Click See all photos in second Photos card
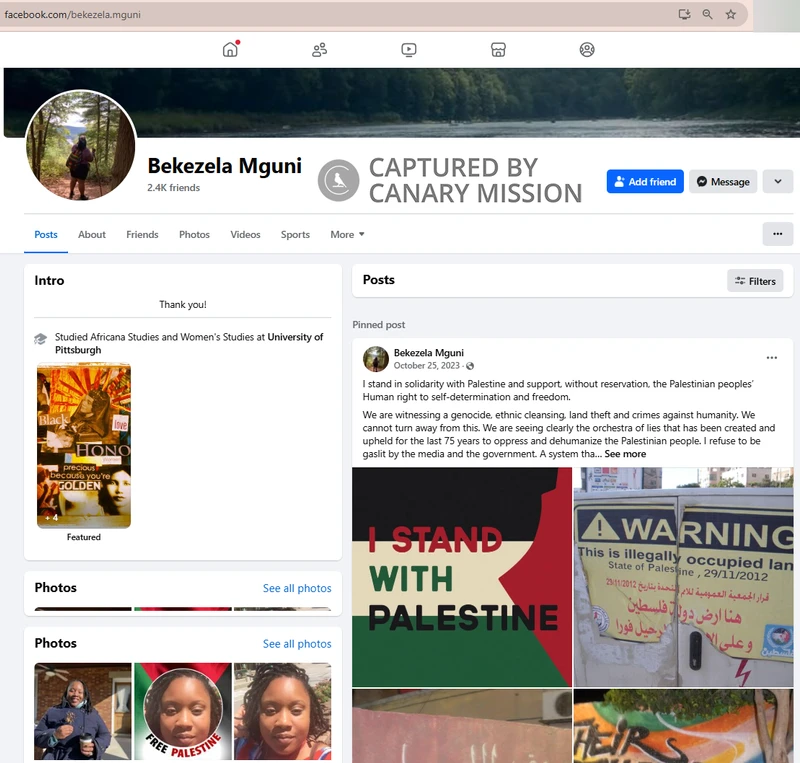 click(297, 644)
